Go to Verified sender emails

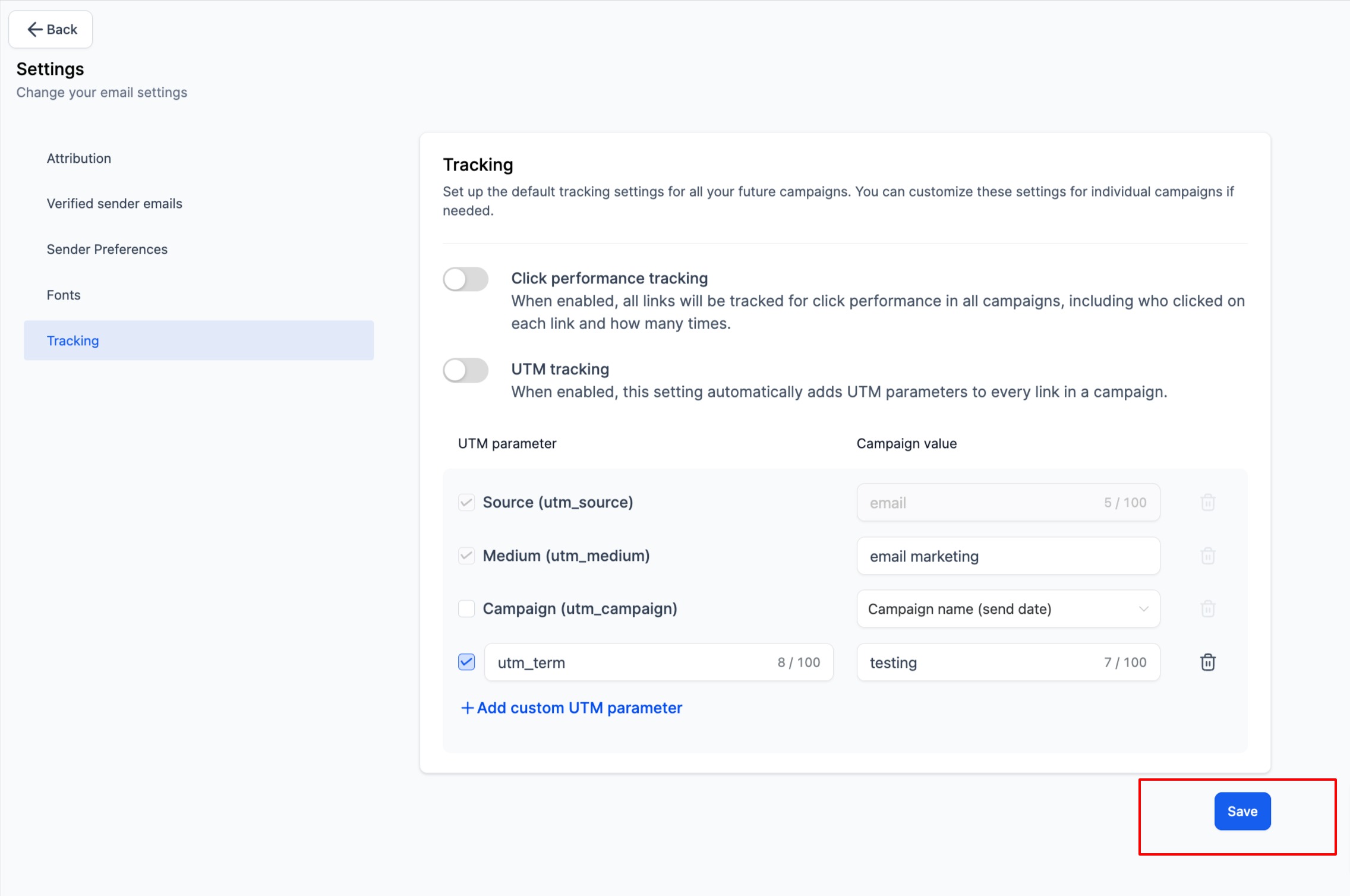tap(114, 203)
